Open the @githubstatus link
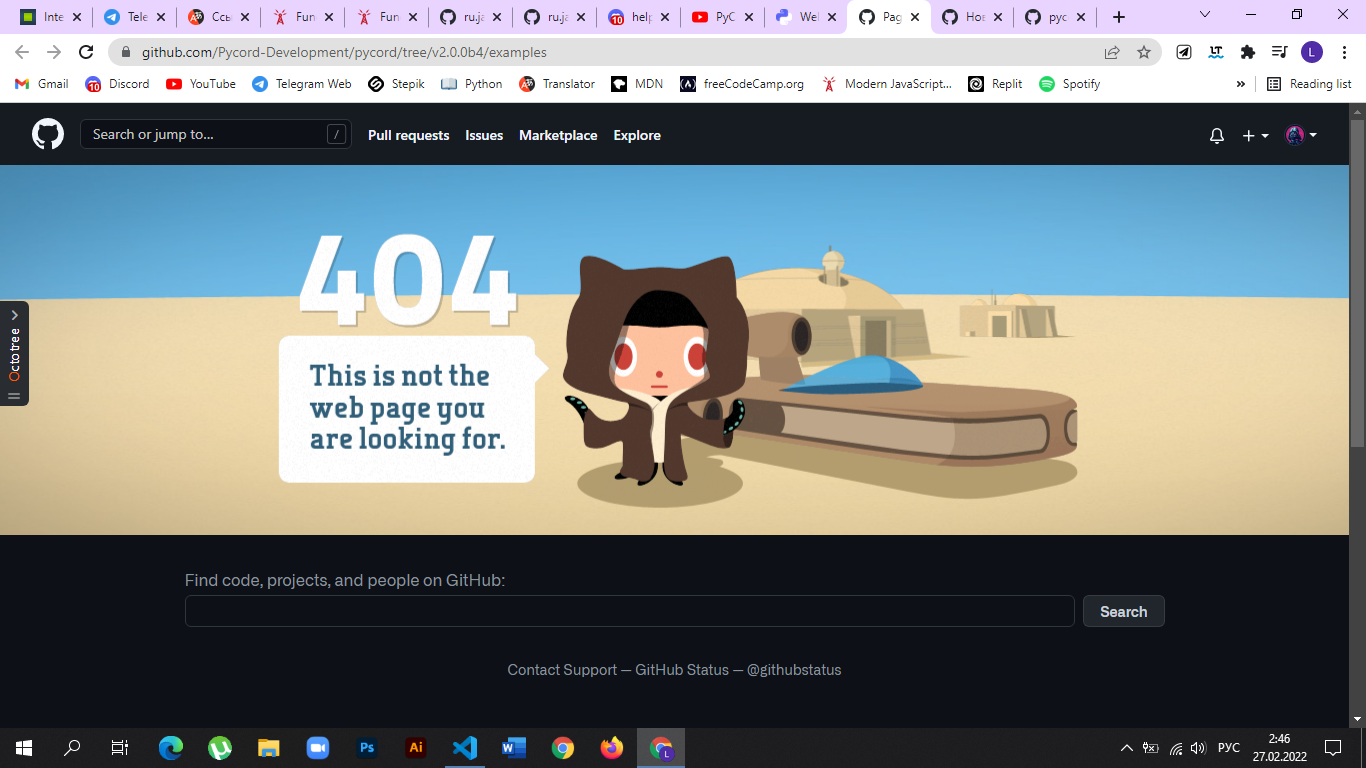Image resolution: width=1366 pixels, height=768 pixels. (794, 670)
